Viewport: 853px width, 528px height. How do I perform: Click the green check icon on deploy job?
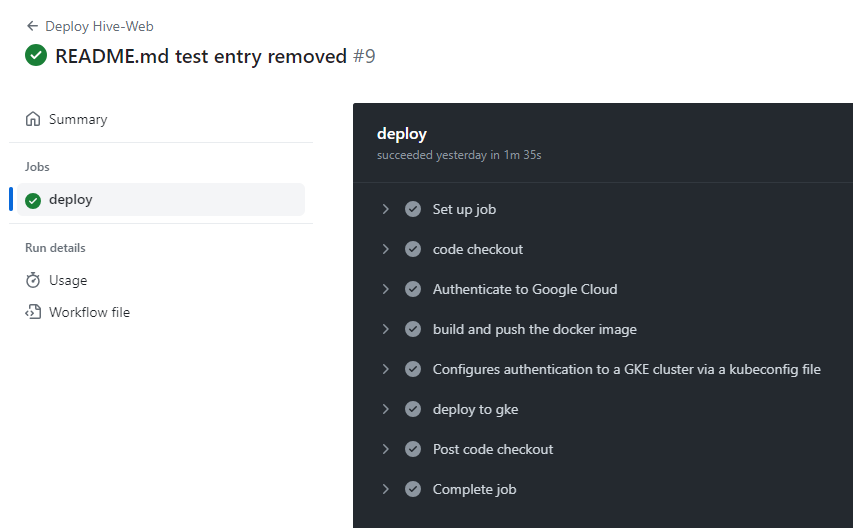(x=33, y=200)
